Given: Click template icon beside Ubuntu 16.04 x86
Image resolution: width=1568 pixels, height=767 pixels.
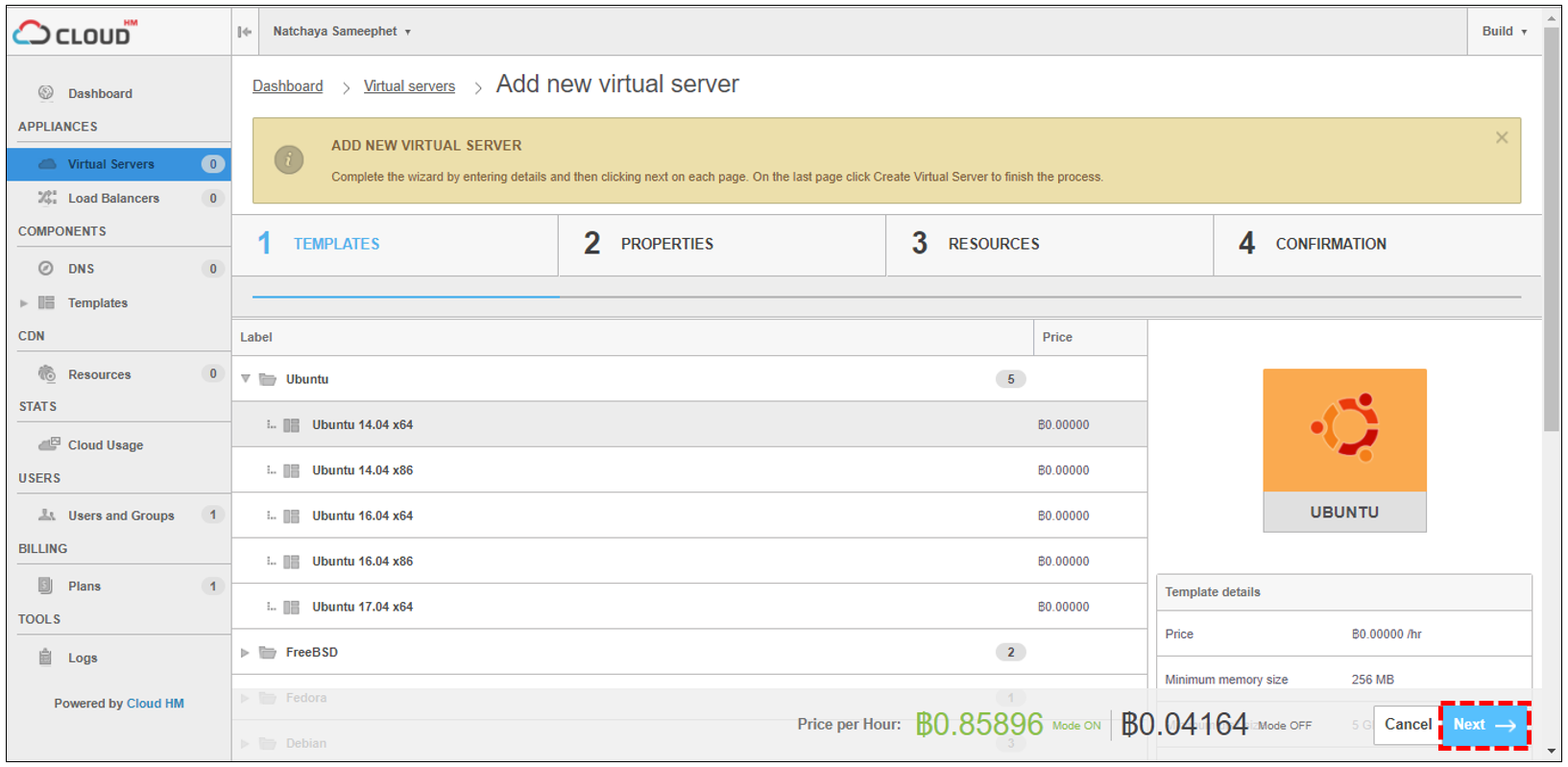Looking at the screenshot, I should [292, 562].
